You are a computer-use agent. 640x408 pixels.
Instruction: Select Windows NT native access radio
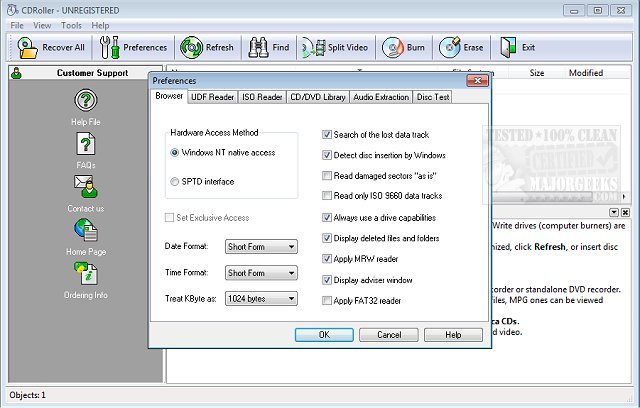(x=175, y=153)
